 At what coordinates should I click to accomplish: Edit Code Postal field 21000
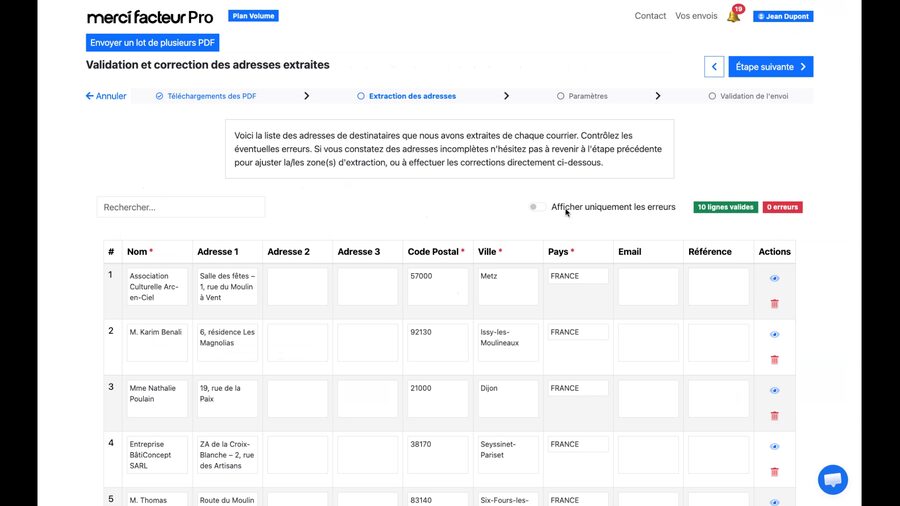coord(437,399)
